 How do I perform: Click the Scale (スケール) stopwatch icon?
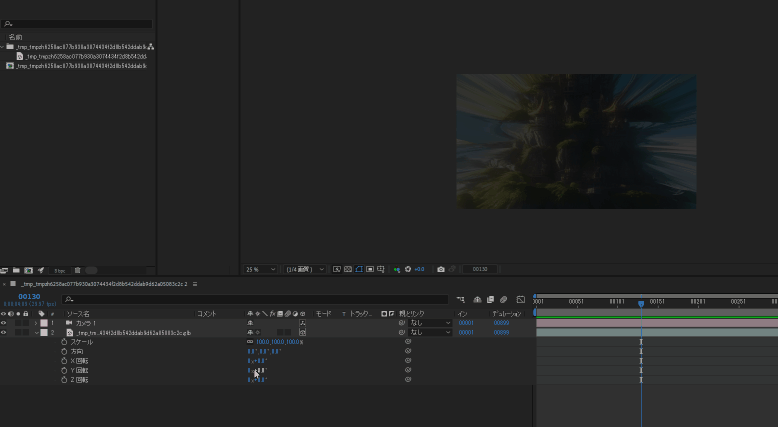tap(64, 342)
